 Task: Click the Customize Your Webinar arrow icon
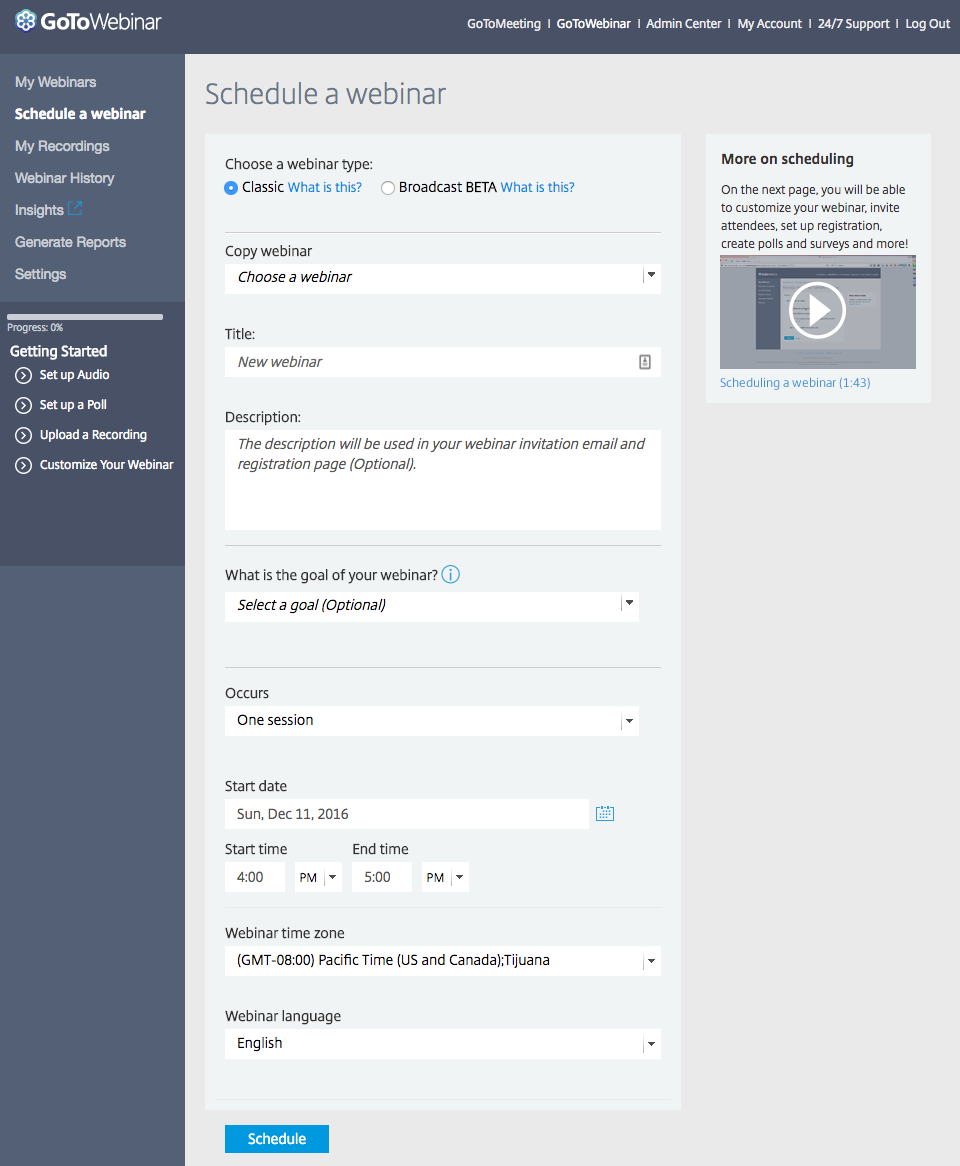point(24,466)
